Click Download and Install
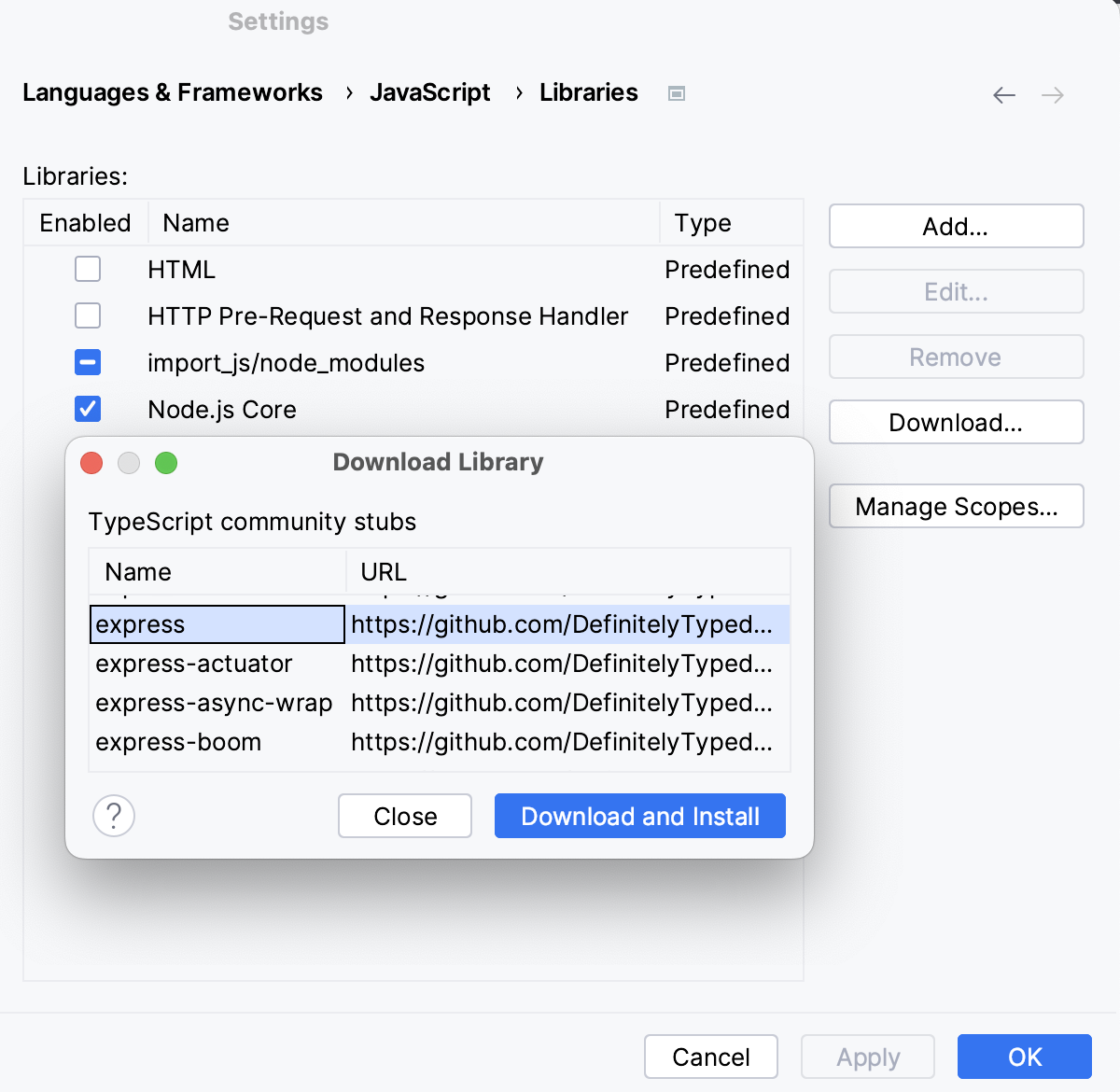This screenshot has width=1120, height=1092. click(x=639, y=816)
